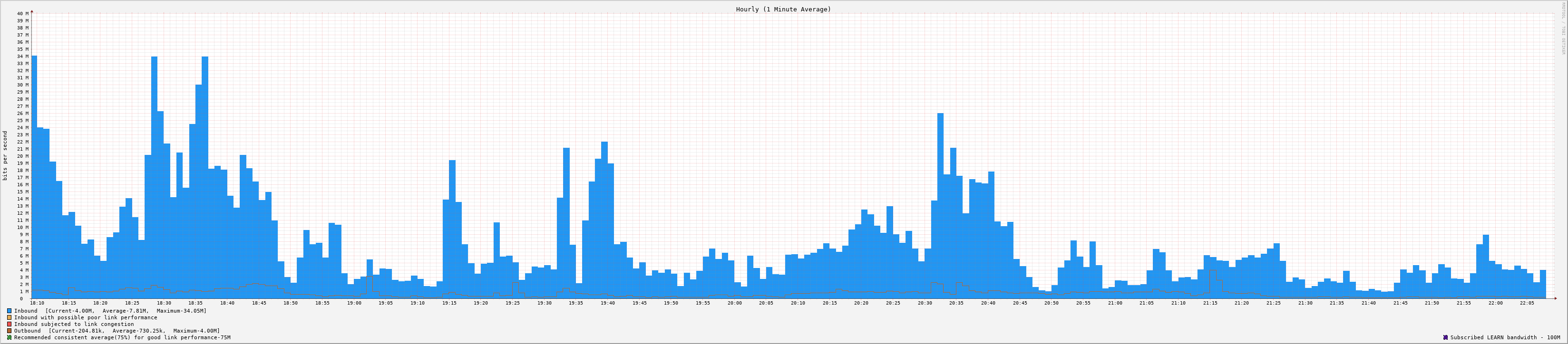Image resolution: width=1568 pixels, height=344 pixels.
Task: Click the 20:30 time axis label
Action: point(925,303)
